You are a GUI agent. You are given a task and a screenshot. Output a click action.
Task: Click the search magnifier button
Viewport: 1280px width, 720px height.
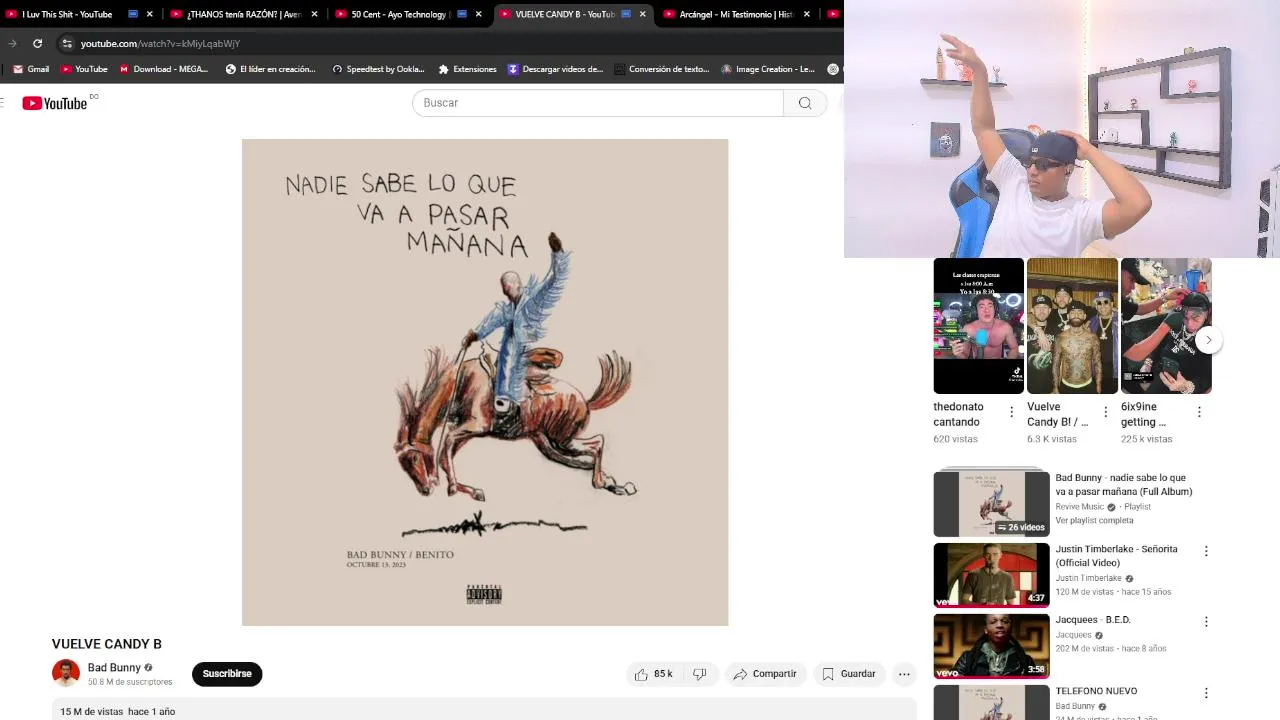(x=805, y=103)
